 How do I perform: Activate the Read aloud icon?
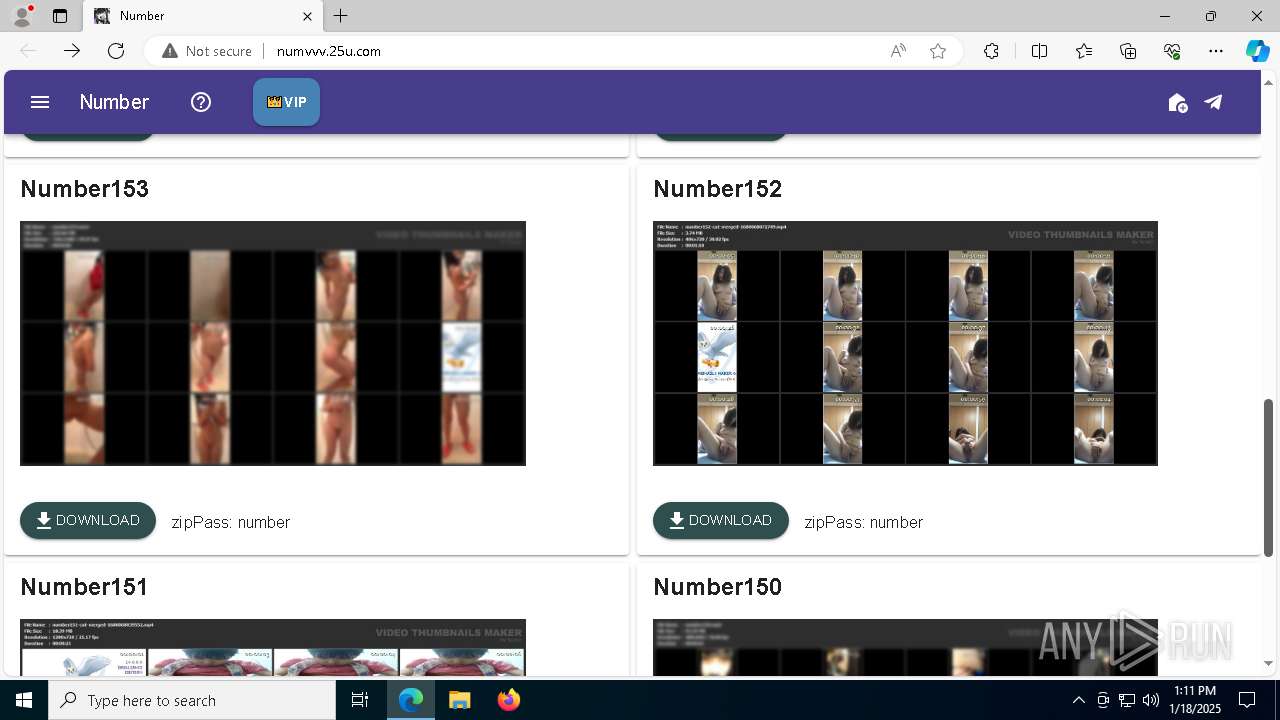(898, 51)
